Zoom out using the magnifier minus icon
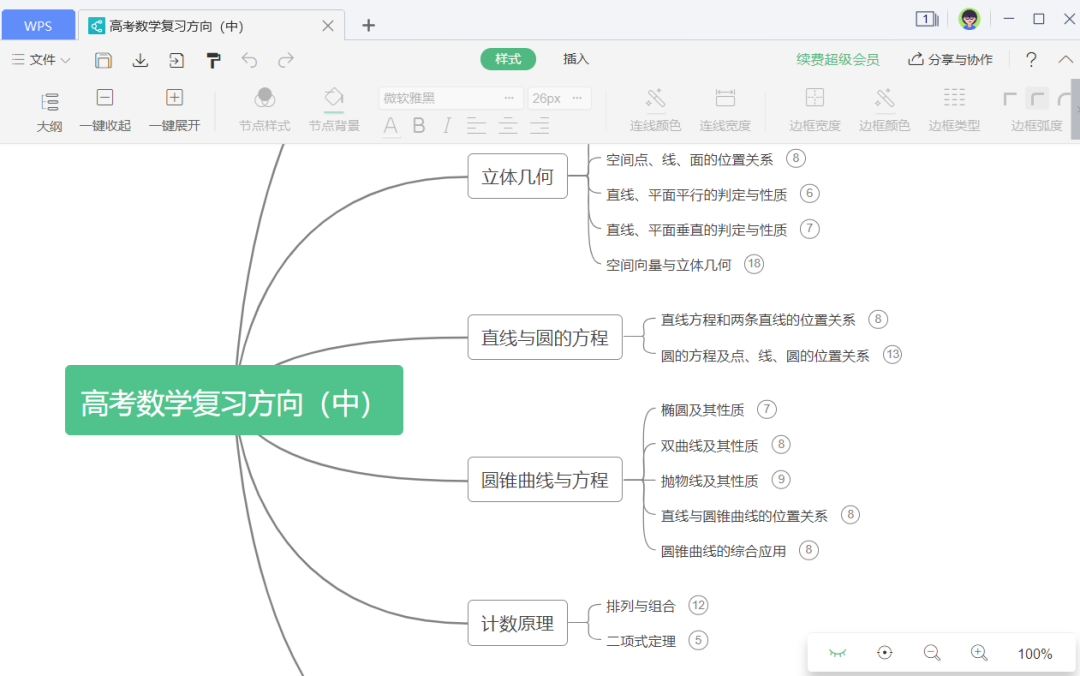The image size is (1080, 676). tap(932, 653)
